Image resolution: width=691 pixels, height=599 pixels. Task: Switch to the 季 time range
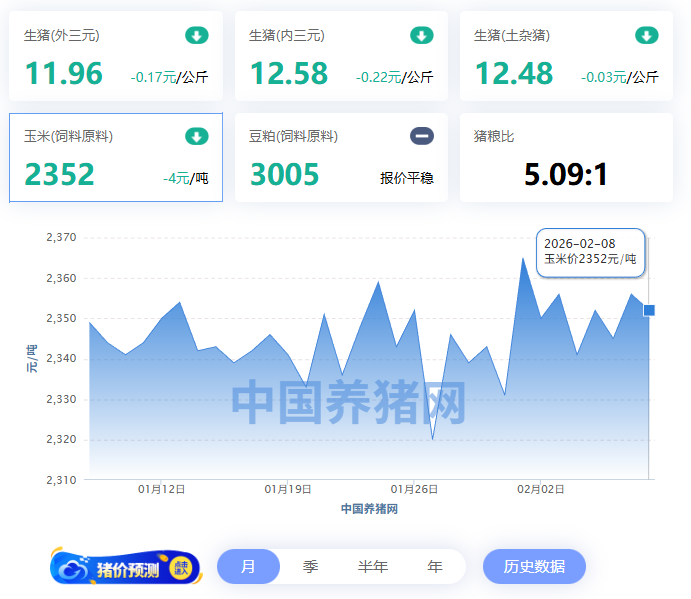[310, 567]
